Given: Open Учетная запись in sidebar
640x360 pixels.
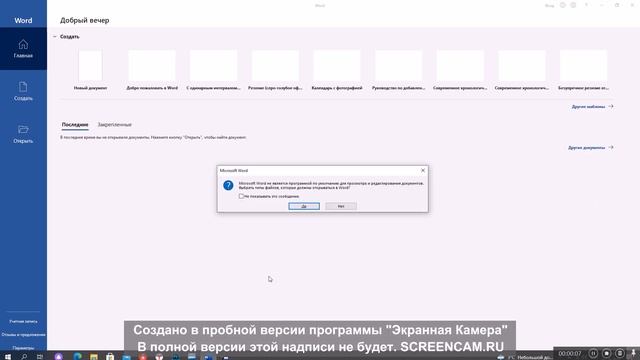Looking at the screenshot, I should tap(23, 322).
